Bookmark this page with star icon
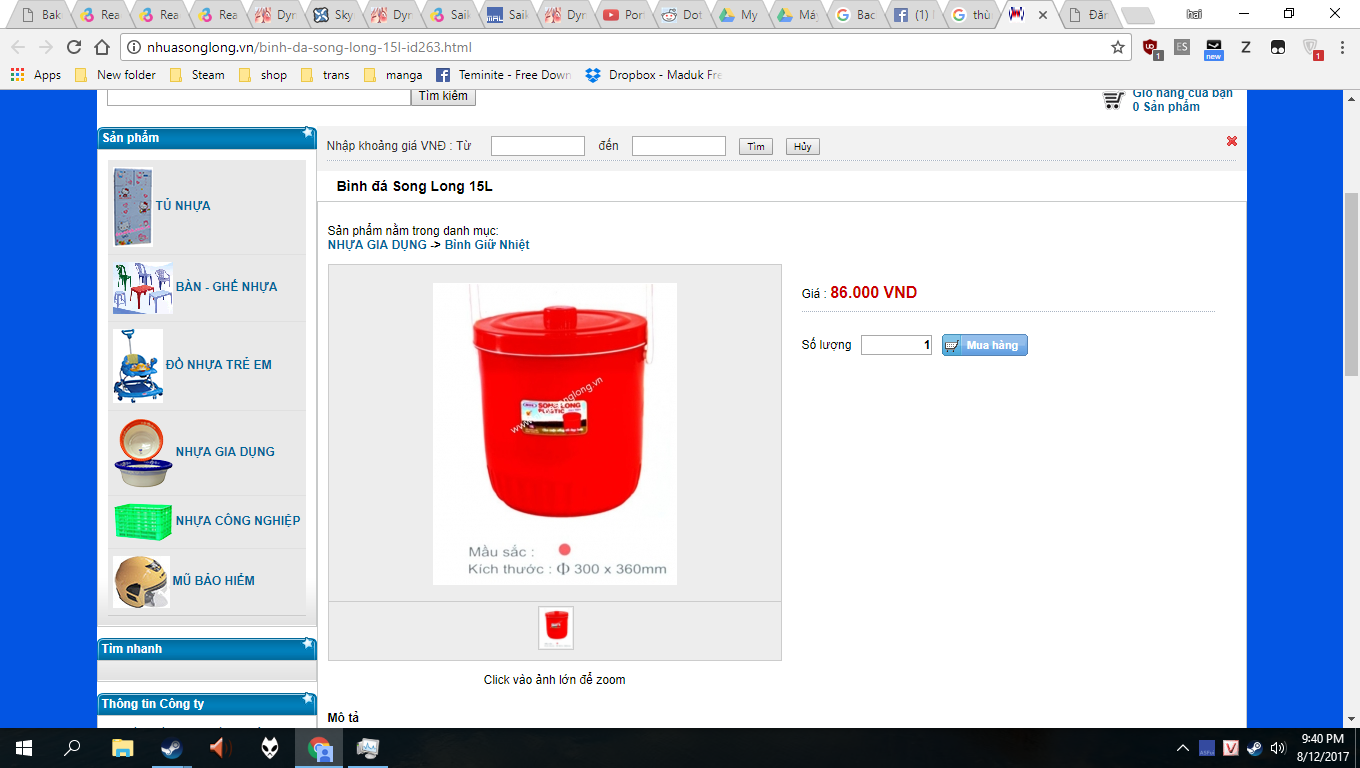This screenshot has height=768, width=1360. 1117,47
